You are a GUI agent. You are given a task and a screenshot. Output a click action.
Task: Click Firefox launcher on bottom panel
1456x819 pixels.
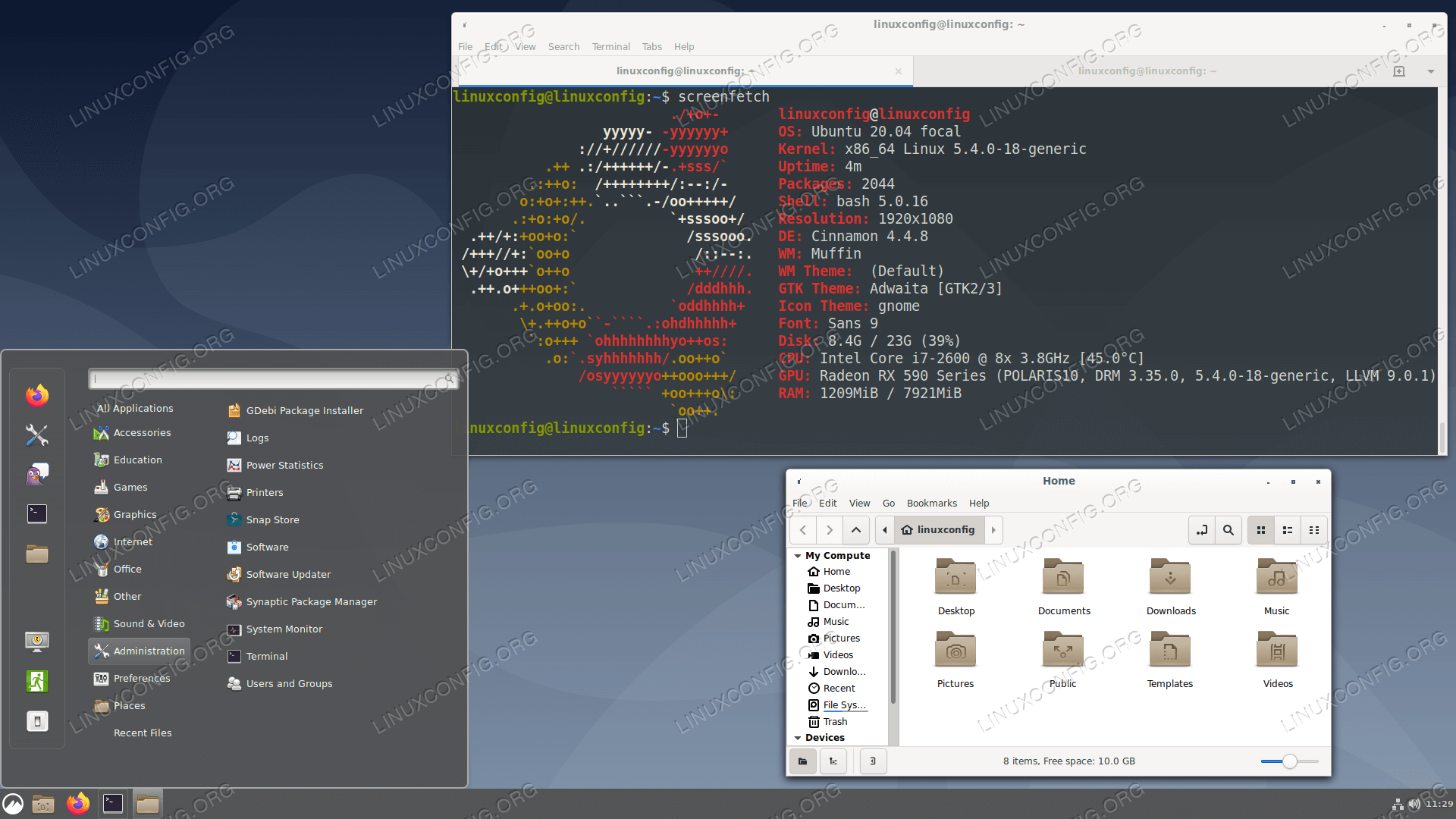(78, 804)
